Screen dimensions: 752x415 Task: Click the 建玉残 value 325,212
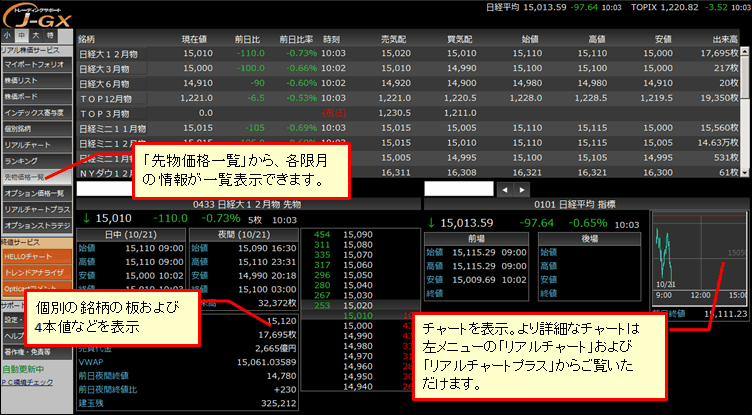[278, 403]
